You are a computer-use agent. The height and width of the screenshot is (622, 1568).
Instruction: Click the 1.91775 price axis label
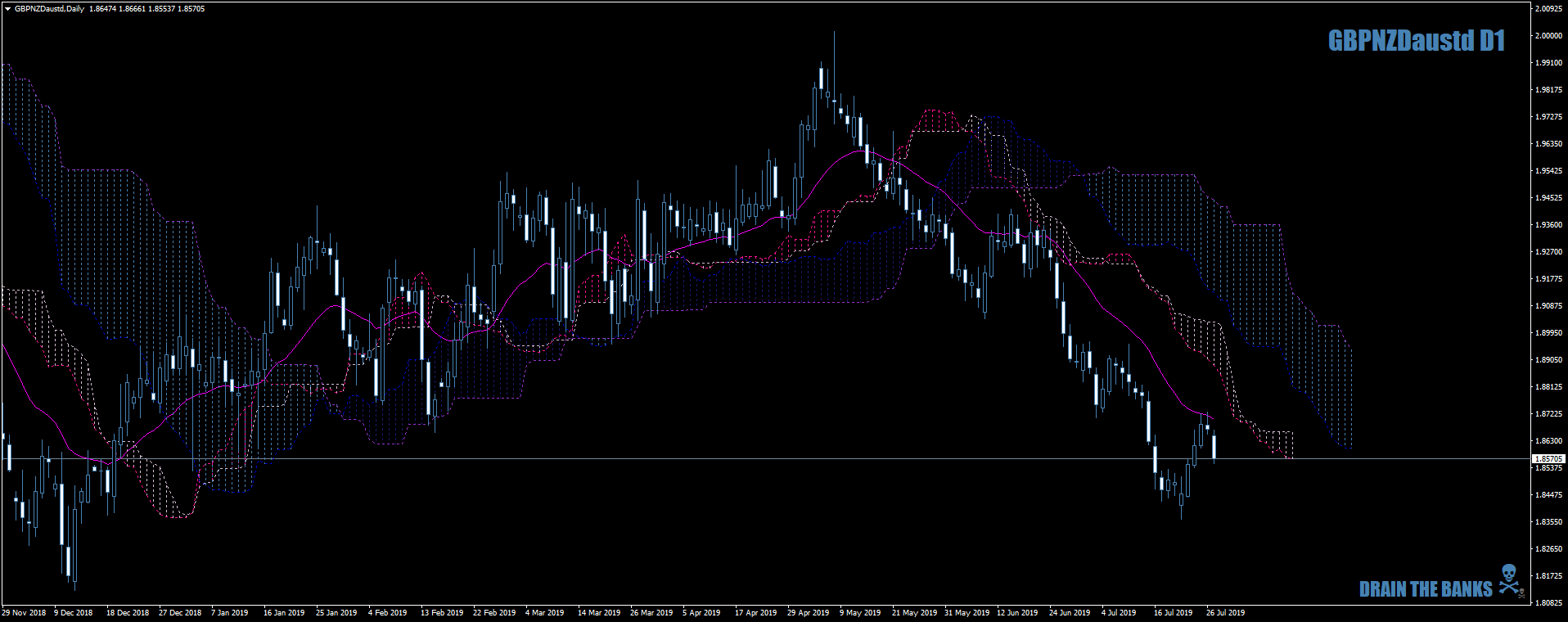tap(1548, 279)
